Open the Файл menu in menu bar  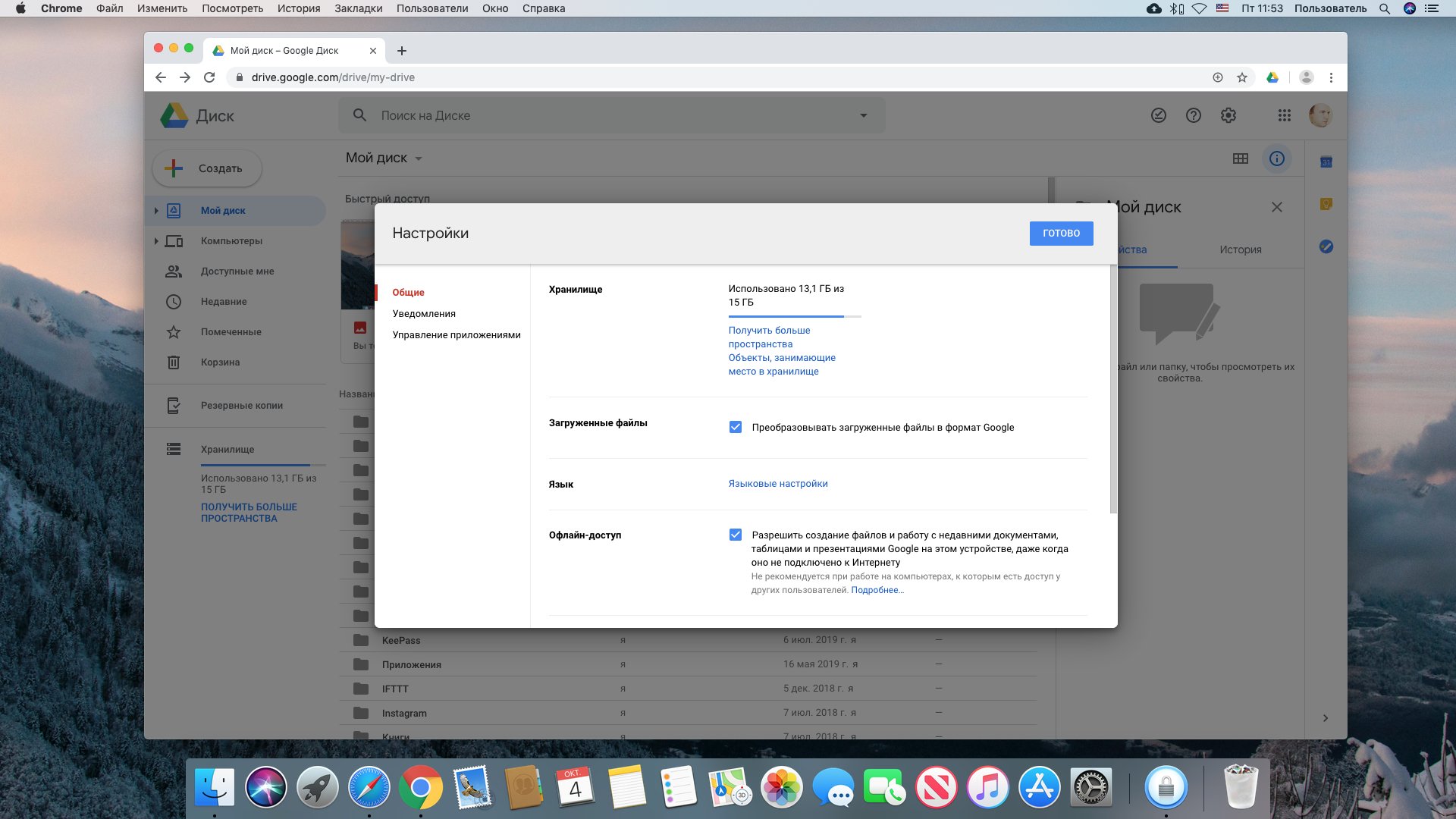[109, 8]
